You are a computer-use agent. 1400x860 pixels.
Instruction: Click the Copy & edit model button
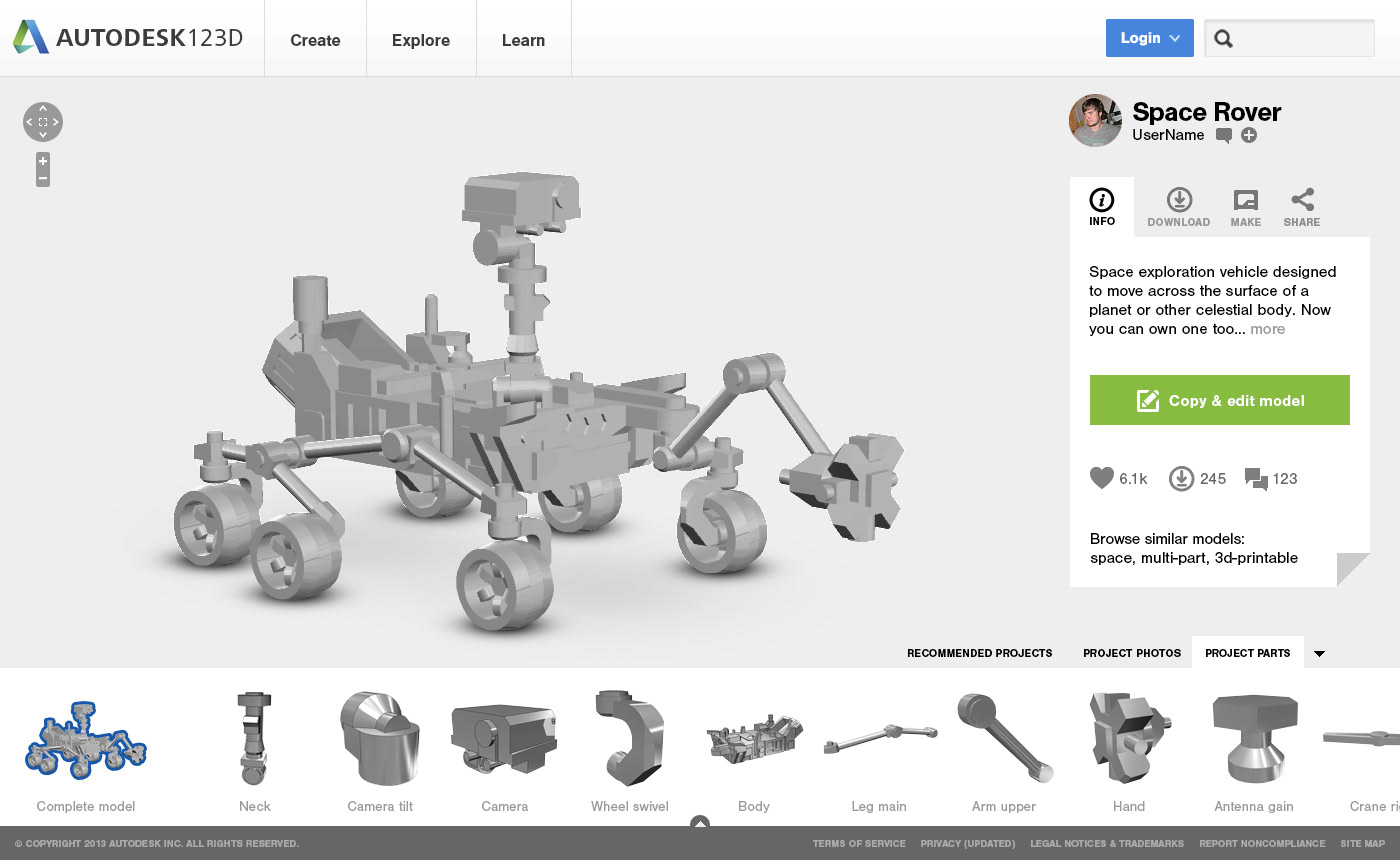(x=1220, y=400)
